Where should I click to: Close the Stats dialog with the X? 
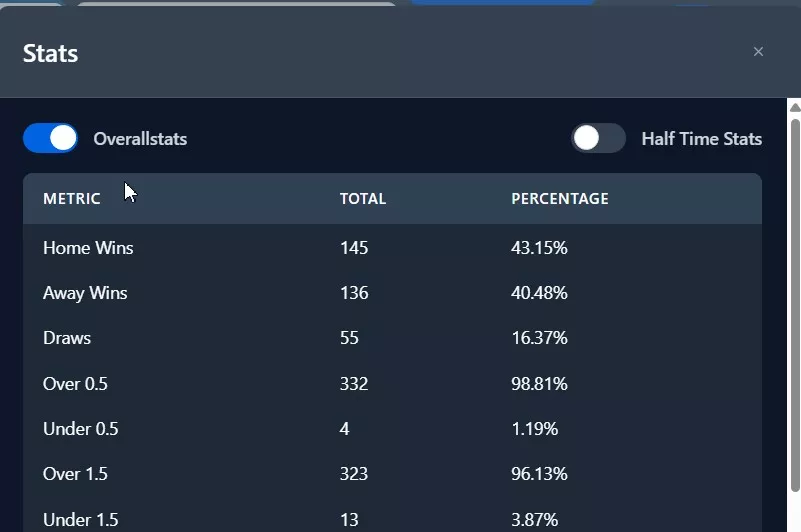coord(758,52)
